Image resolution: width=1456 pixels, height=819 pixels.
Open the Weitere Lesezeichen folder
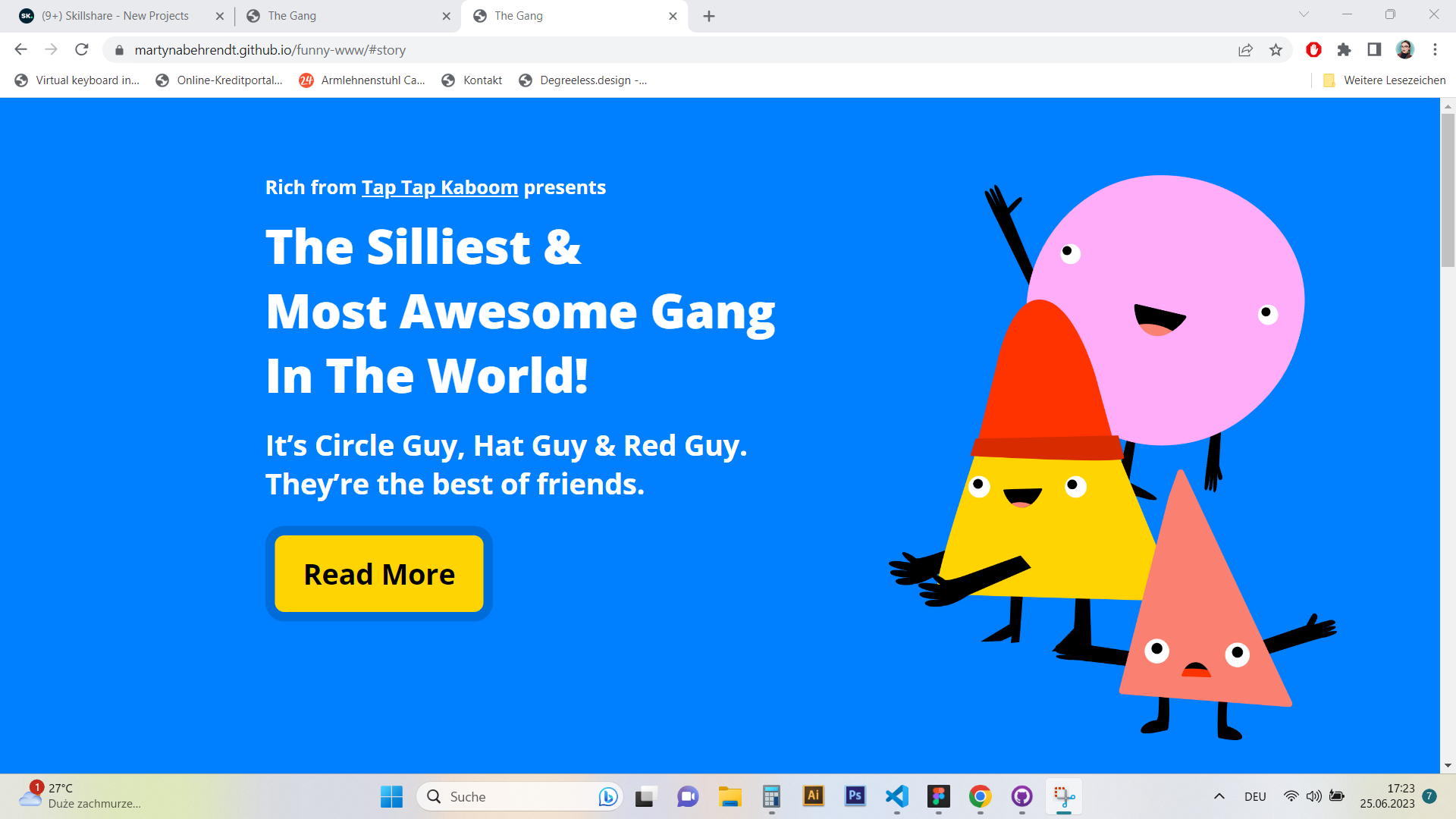[x=1383, y=80]
